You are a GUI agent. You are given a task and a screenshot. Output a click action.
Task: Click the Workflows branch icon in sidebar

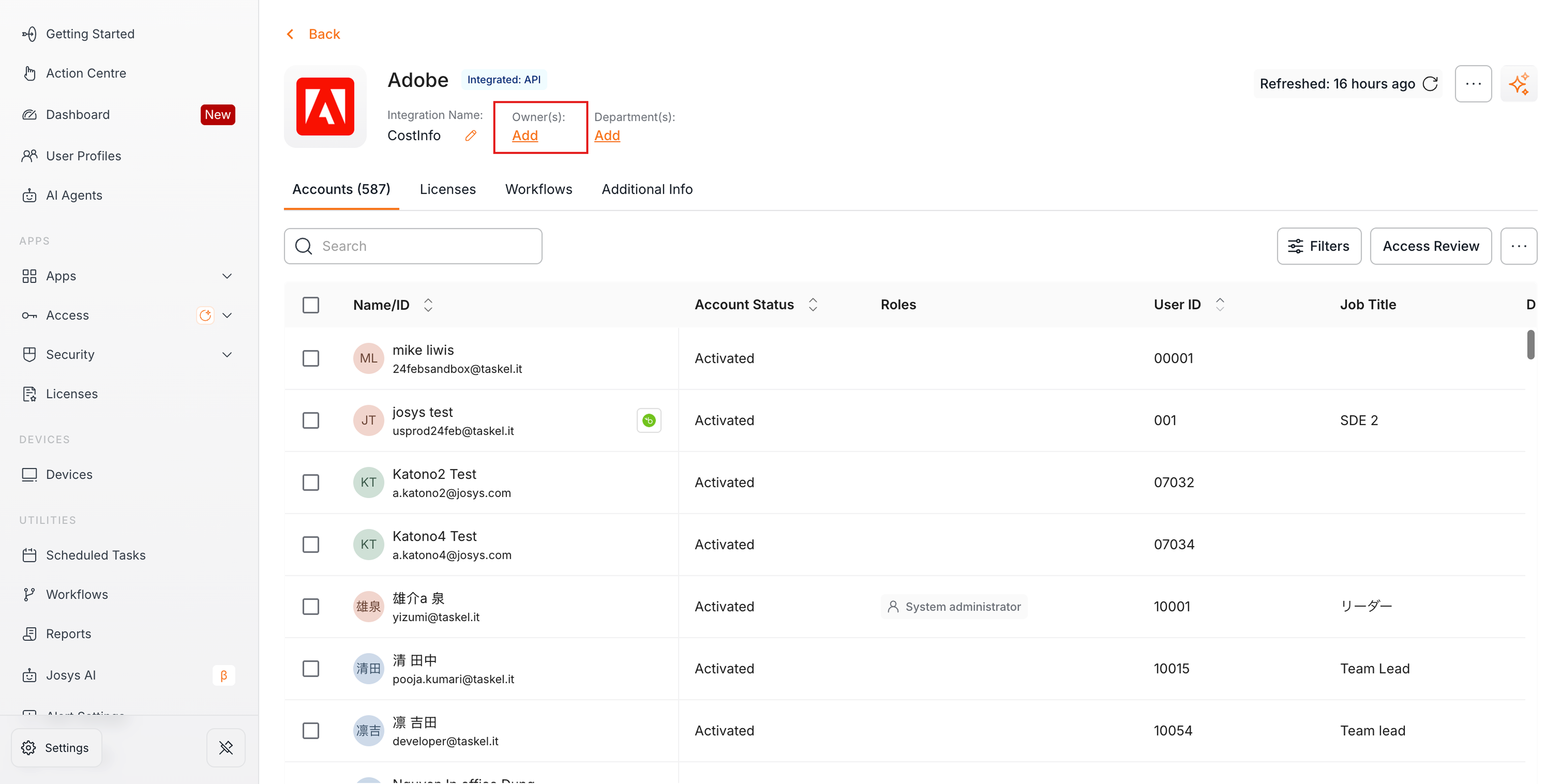pyautogui.click(x=29, y=594)
